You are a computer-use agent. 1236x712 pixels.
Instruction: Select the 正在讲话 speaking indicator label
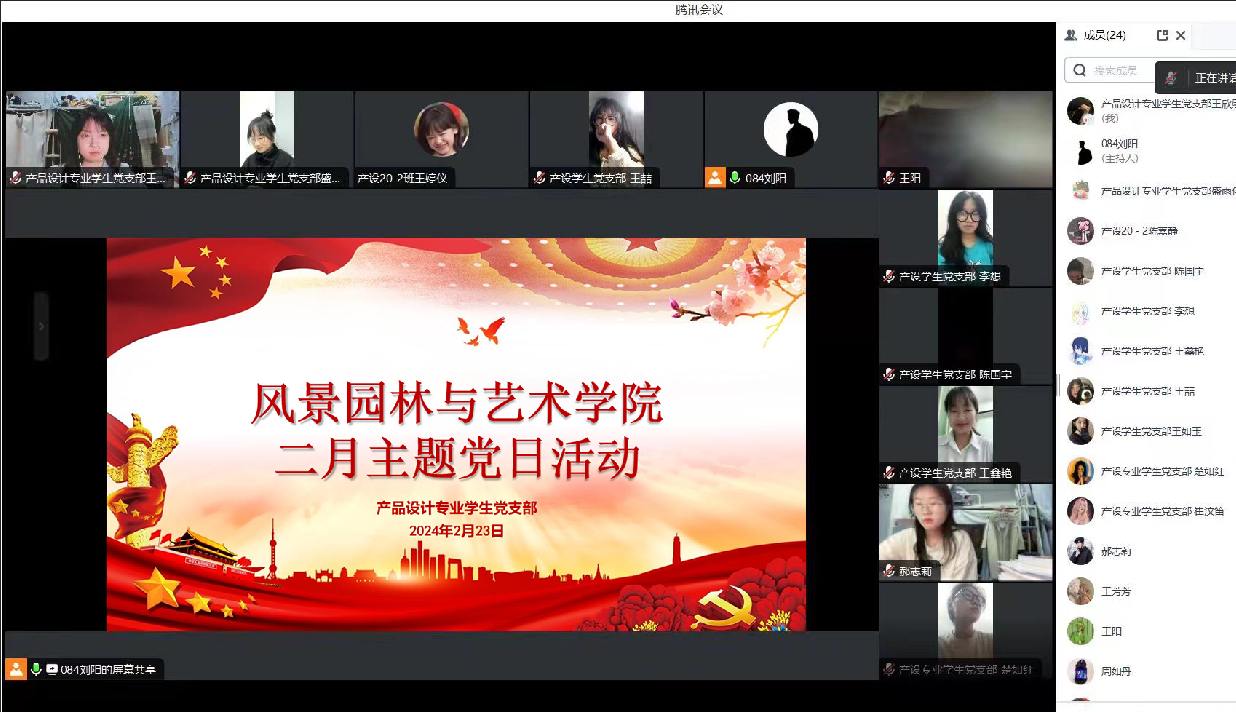[x=1214, y=78]
